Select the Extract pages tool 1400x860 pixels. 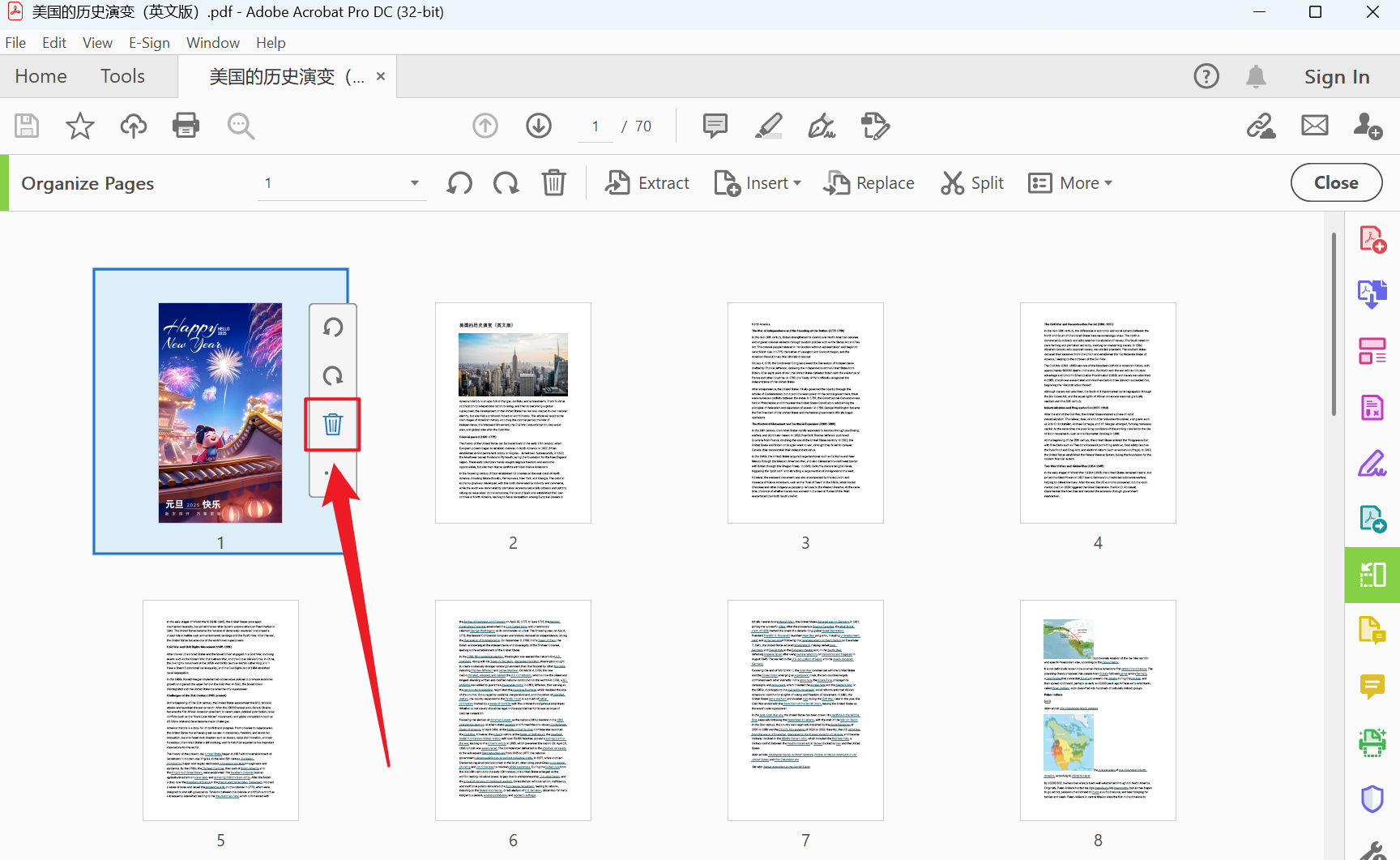[647, 182]
